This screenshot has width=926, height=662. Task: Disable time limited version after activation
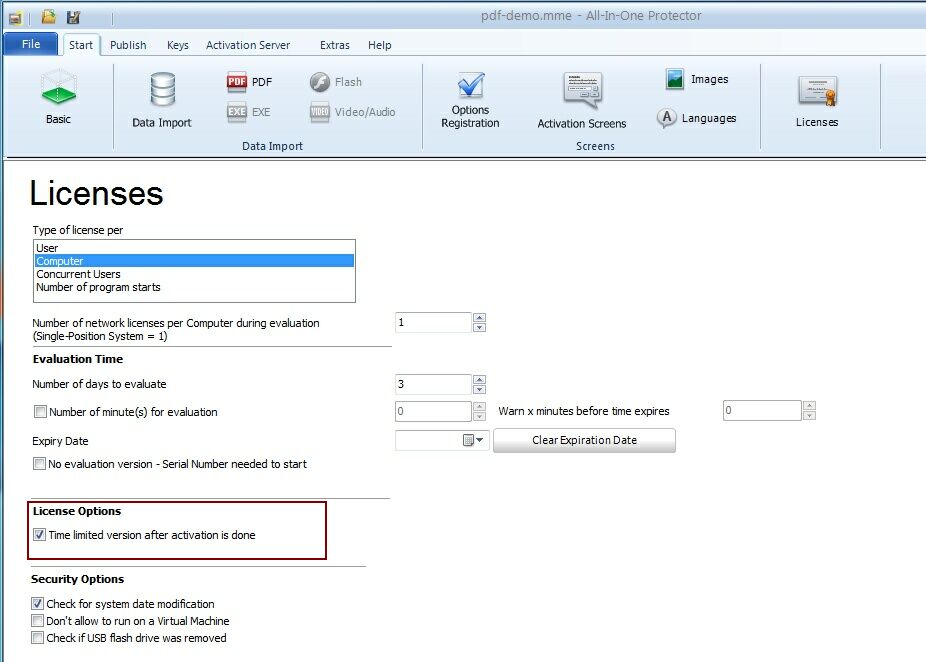(x=40, y=535)
